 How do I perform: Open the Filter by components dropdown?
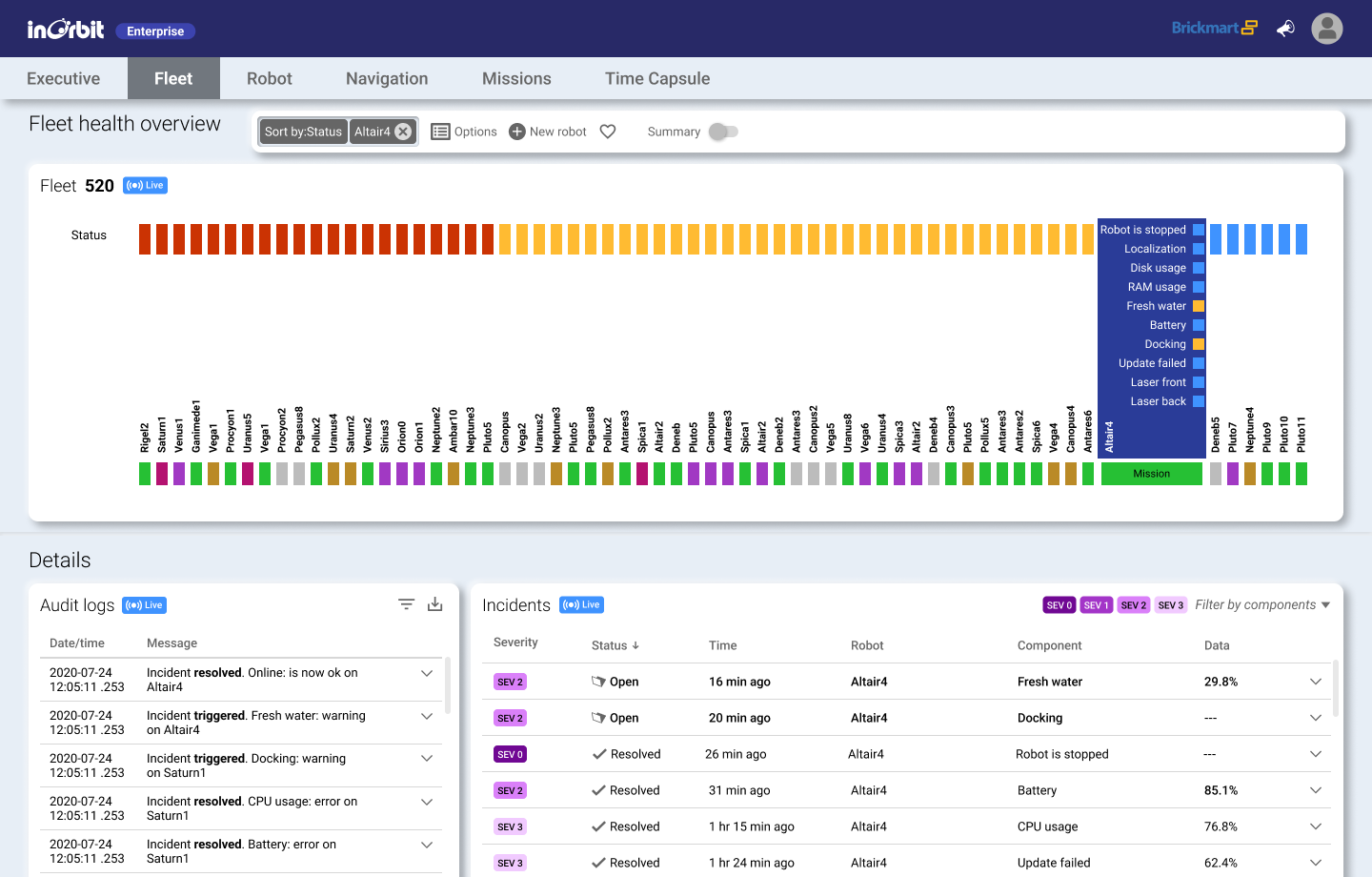tap(1262, 605)
